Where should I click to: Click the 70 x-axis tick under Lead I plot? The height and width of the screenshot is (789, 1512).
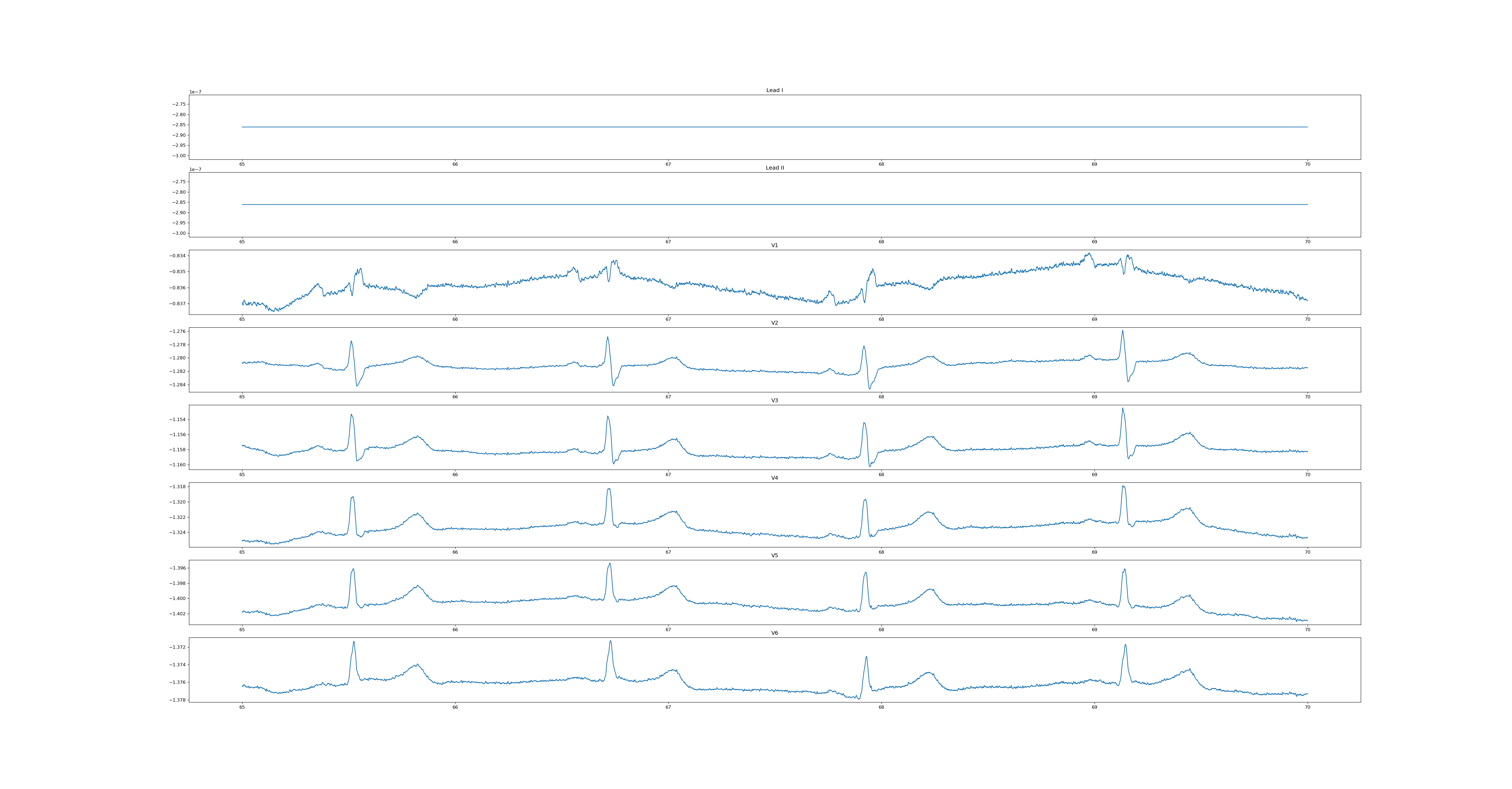[x=1307, y=164]
